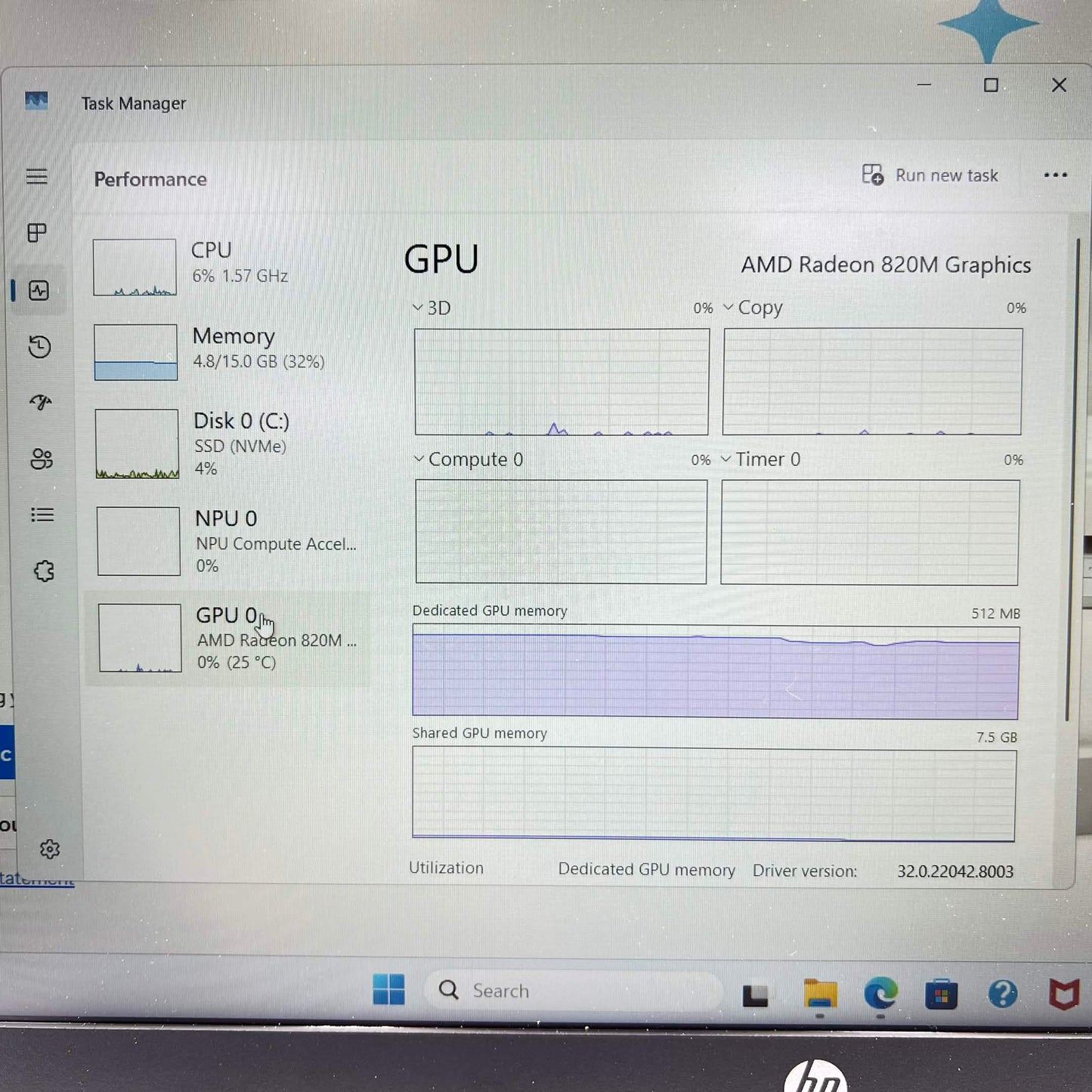
Task: Click the Task Manager app icon
Action: 36,101
